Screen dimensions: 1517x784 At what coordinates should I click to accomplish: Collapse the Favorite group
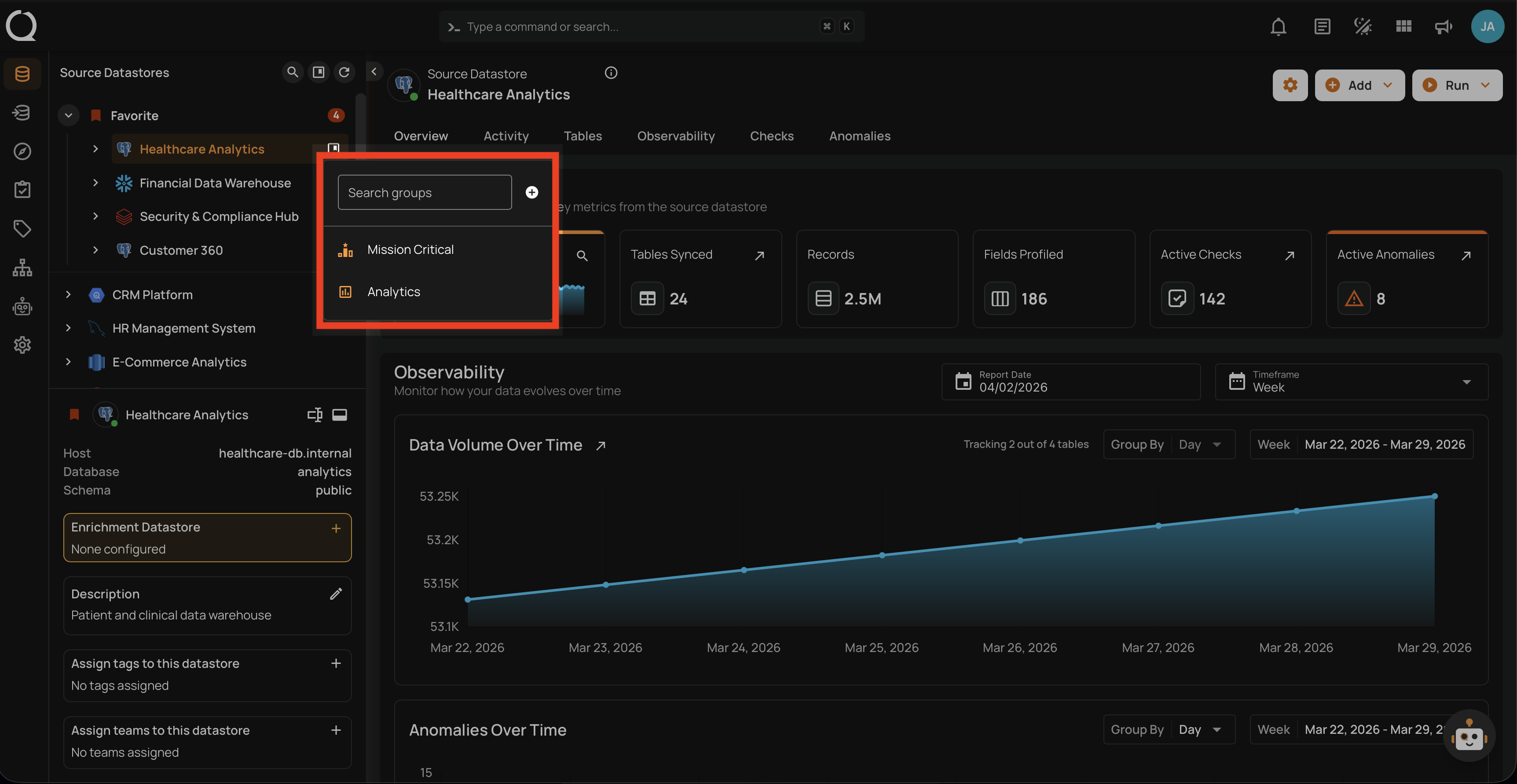click(x=69, y=115)
